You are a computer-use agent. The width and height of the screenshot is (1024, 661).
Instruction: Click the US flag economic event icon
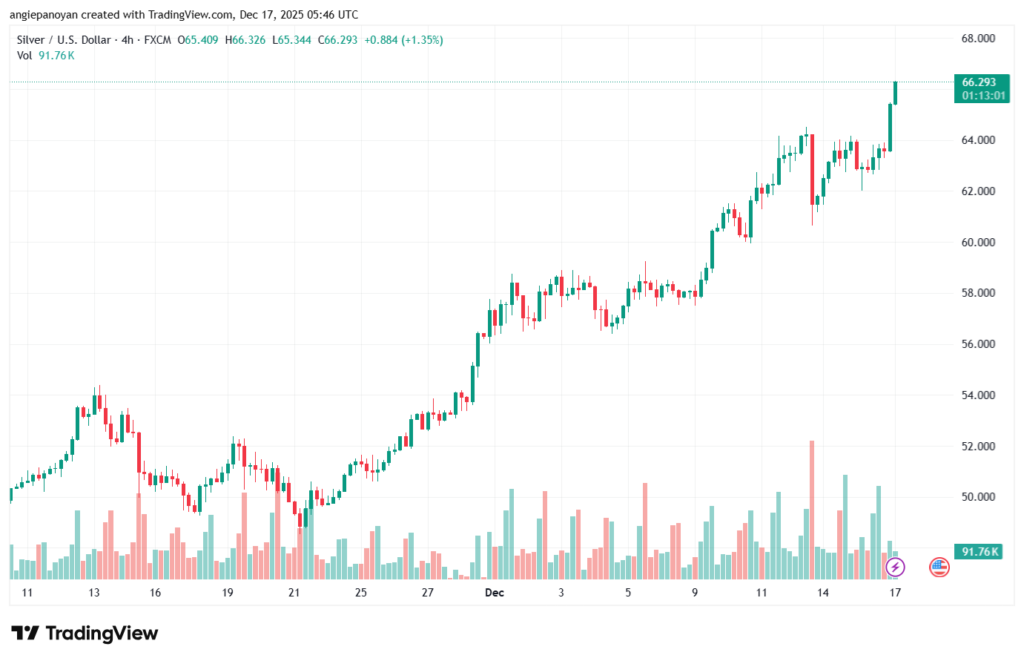pyautogui.click(x=939, y=567)
